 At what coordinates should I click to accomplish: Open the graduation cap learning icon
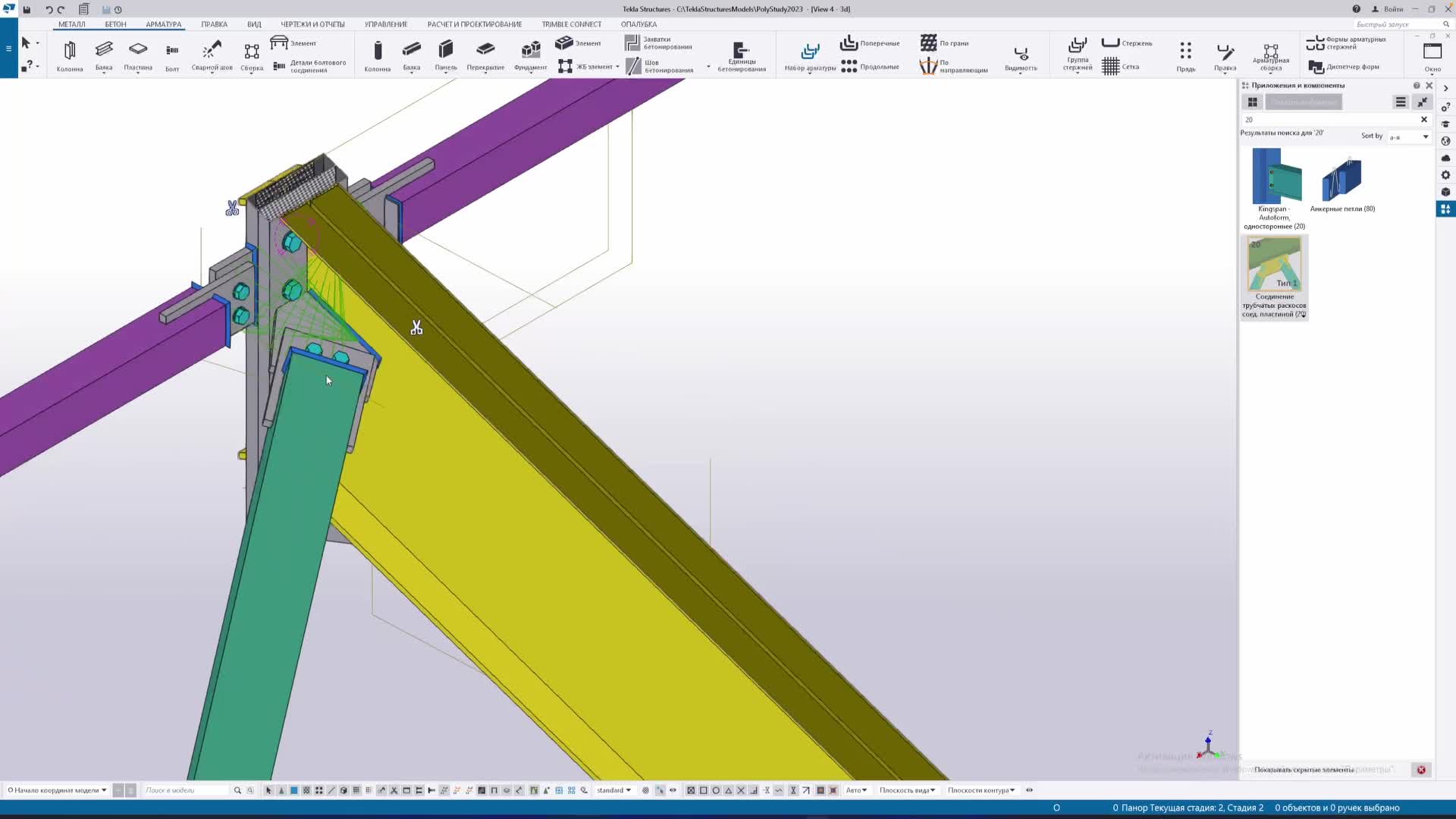pos(1445,124)
